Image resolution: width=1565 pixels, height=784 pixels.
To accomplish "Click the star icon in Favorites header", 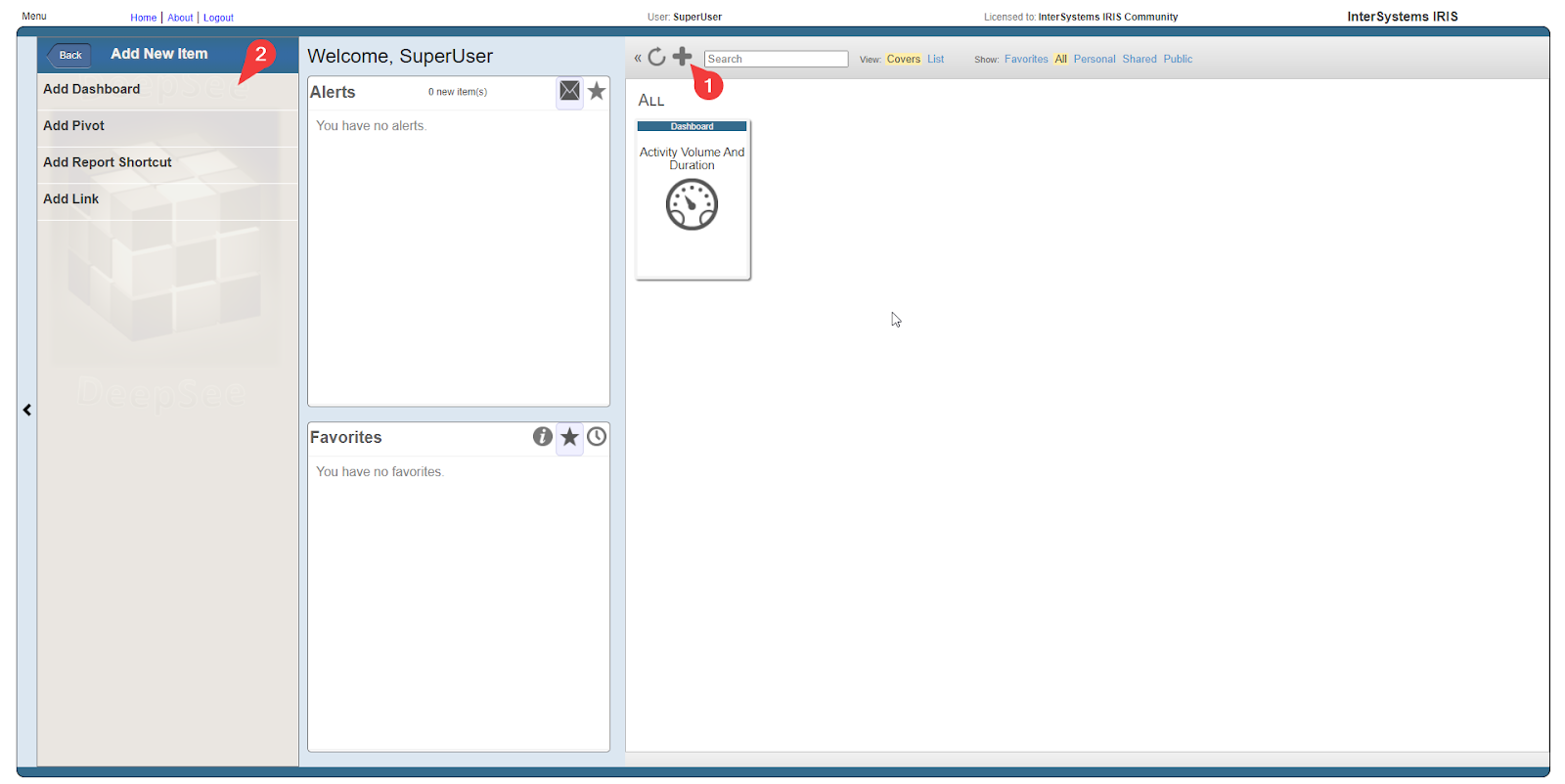I will point(569,437).
